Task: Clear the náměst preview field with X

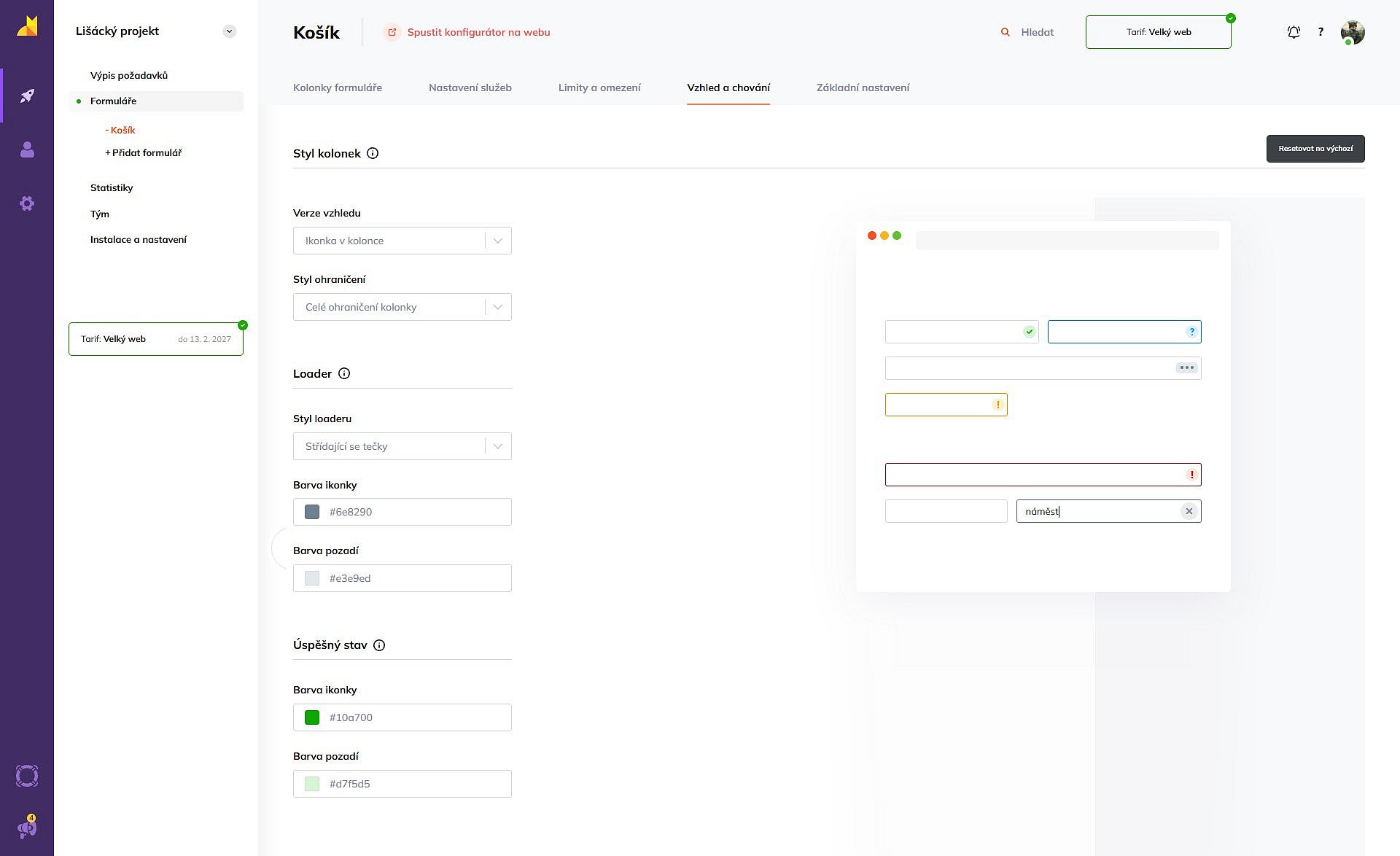Action: coord(1189,511)
